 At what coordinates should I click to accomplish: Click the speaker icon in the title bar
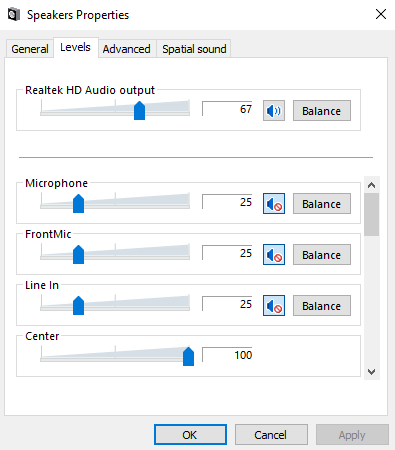pos(14,15)
